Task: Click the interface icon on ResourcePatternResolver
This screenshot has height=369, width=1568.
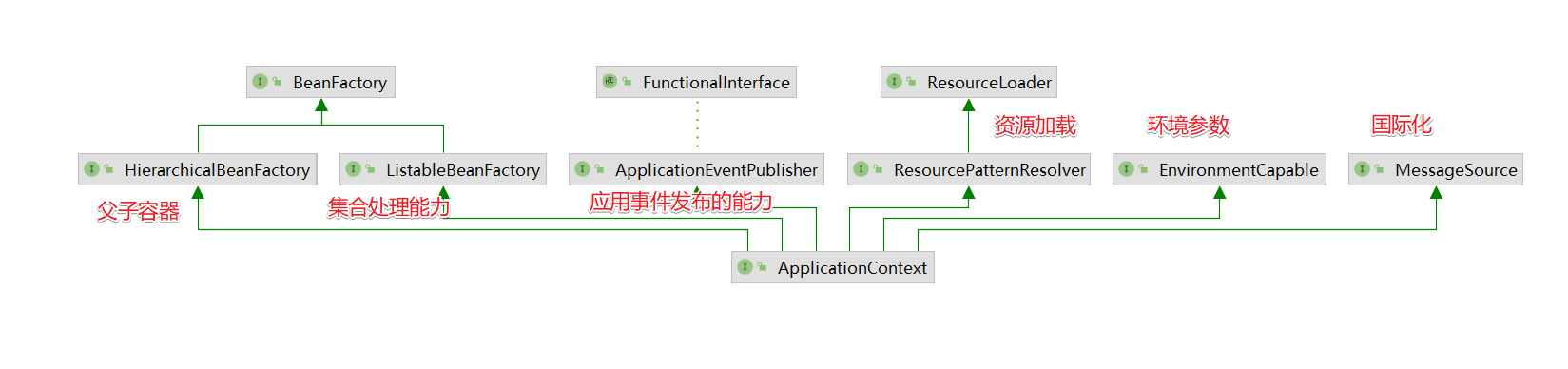Action: click(x=861, y=169)
